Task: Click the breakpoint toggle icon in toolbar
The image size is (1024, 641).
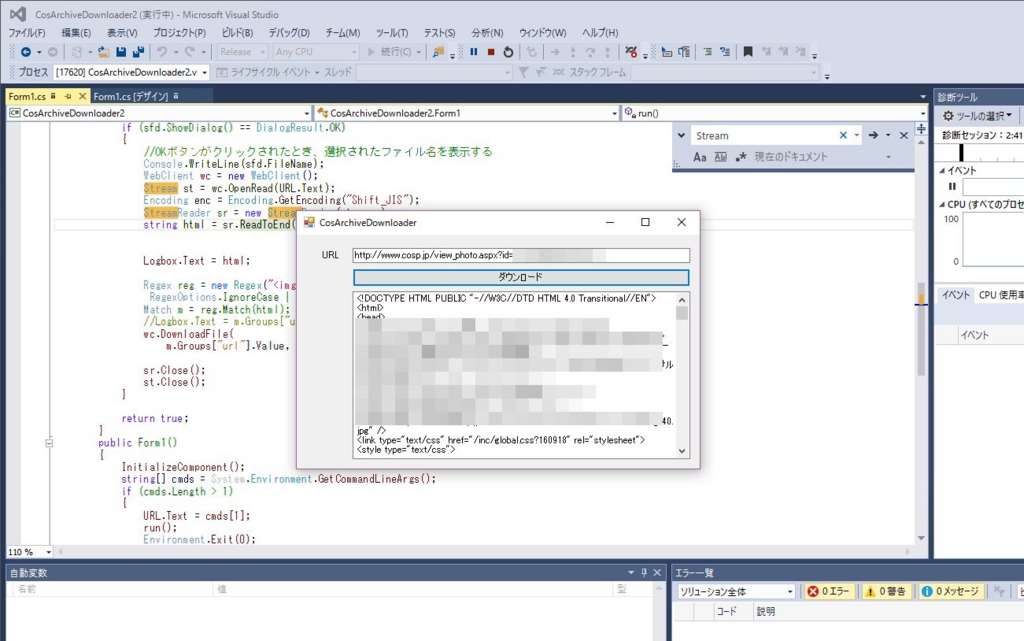Action: (x=631, y=52)
